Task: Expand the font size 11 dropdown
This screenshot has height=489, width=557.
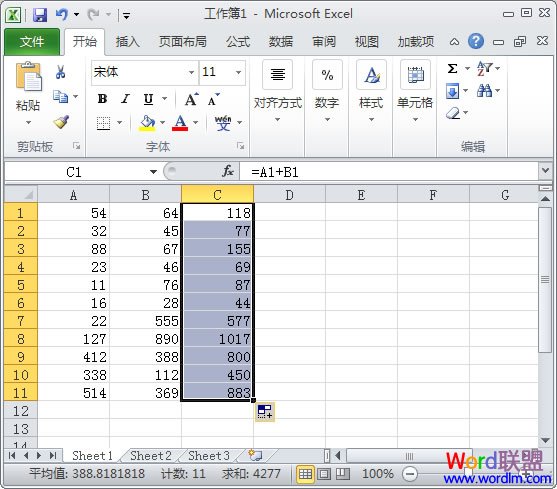Action: click(238, 72)
